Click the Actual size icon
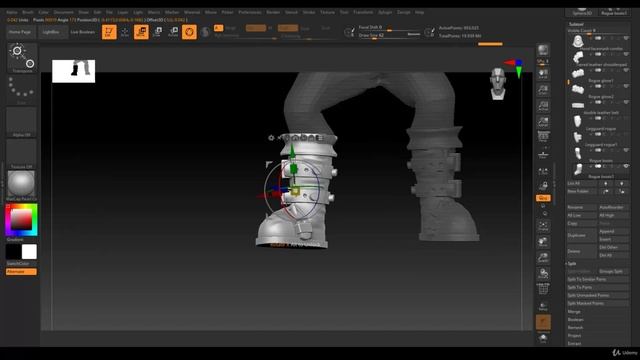 pyautogui.click(x=543, y=106)
